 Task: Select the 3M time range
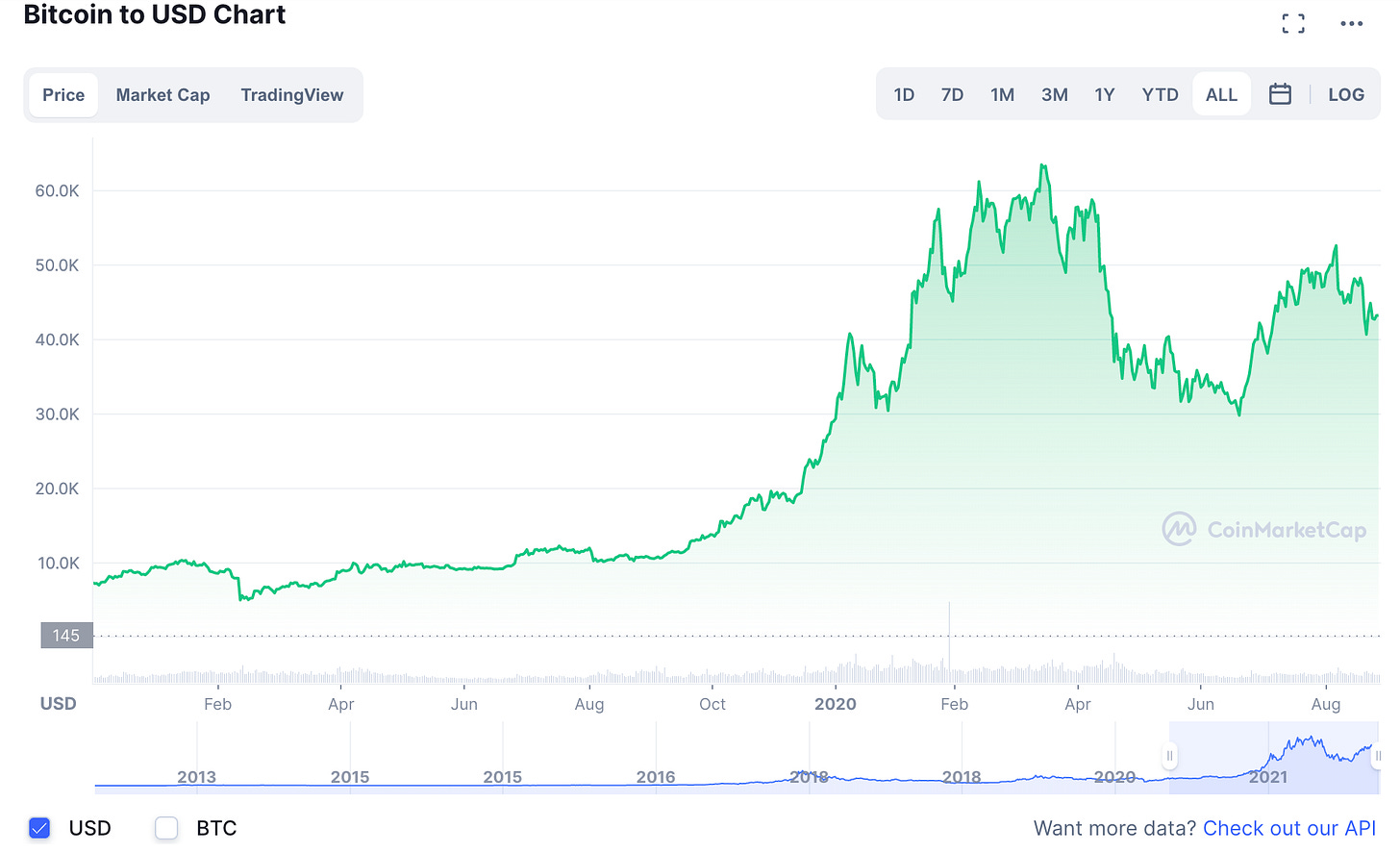[1054, 95]
